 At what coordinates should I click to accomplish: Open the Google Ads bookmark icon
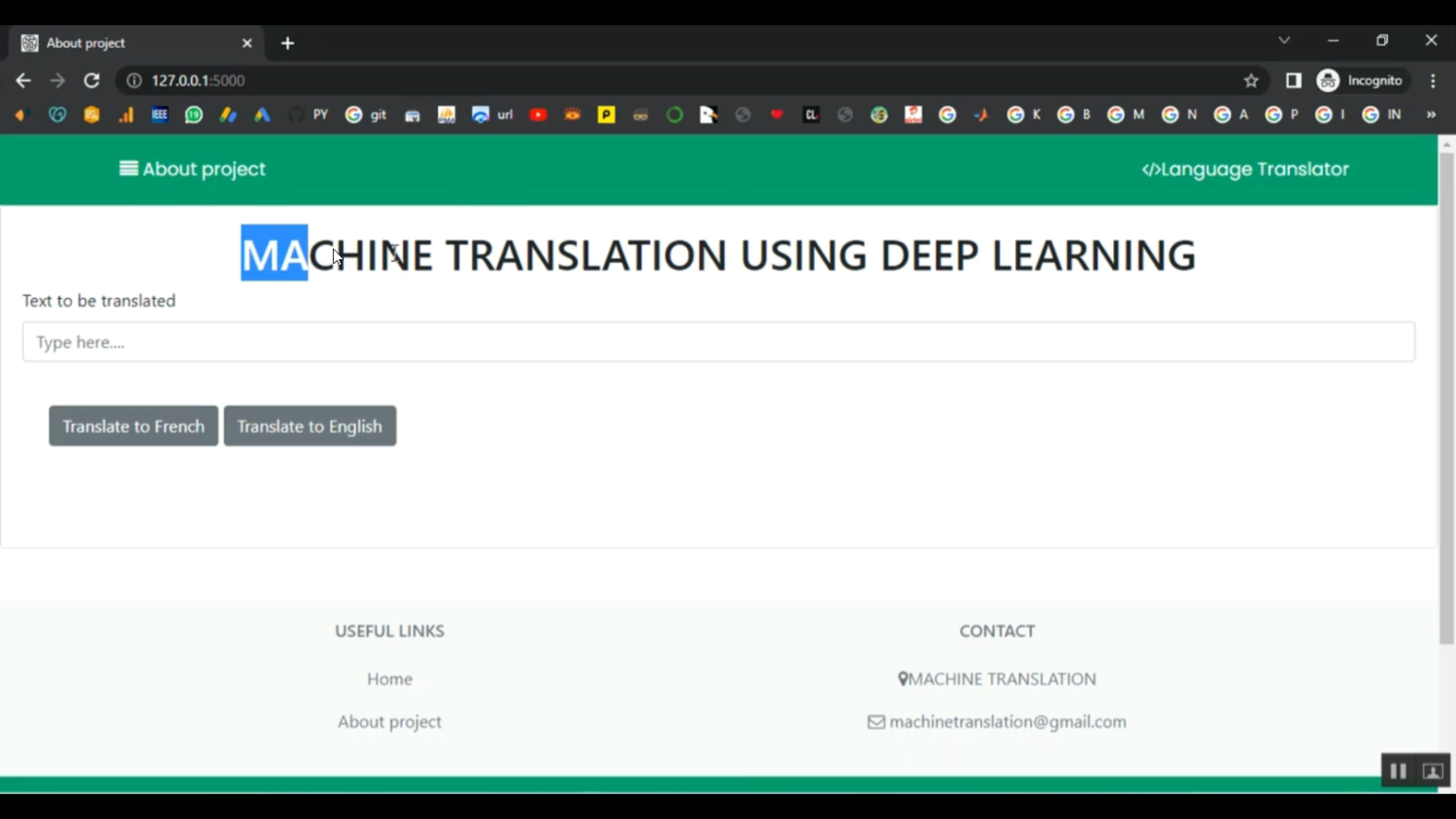tap(262, 115)
